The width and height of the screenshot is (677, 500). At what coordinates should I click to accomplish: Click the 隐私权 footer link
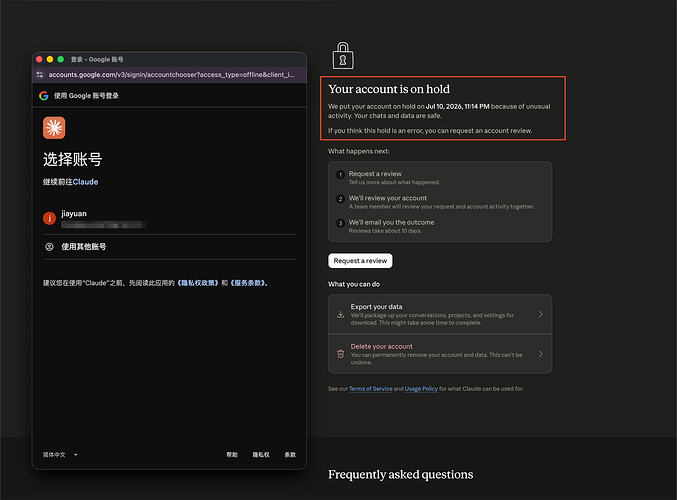pos(261,455)
